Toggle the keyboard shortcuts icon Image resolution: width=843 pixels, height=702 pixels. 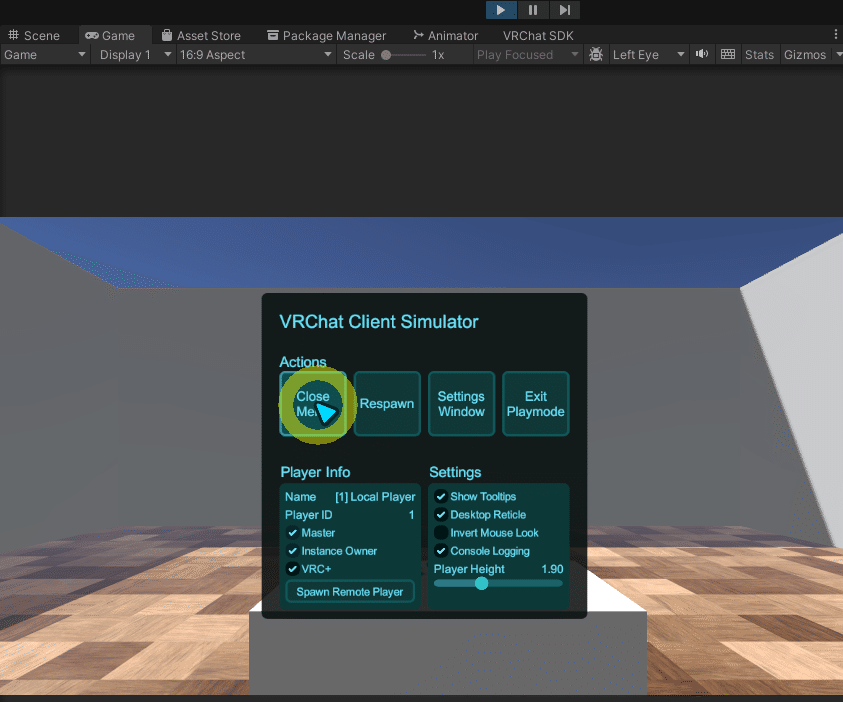(728, 54)
